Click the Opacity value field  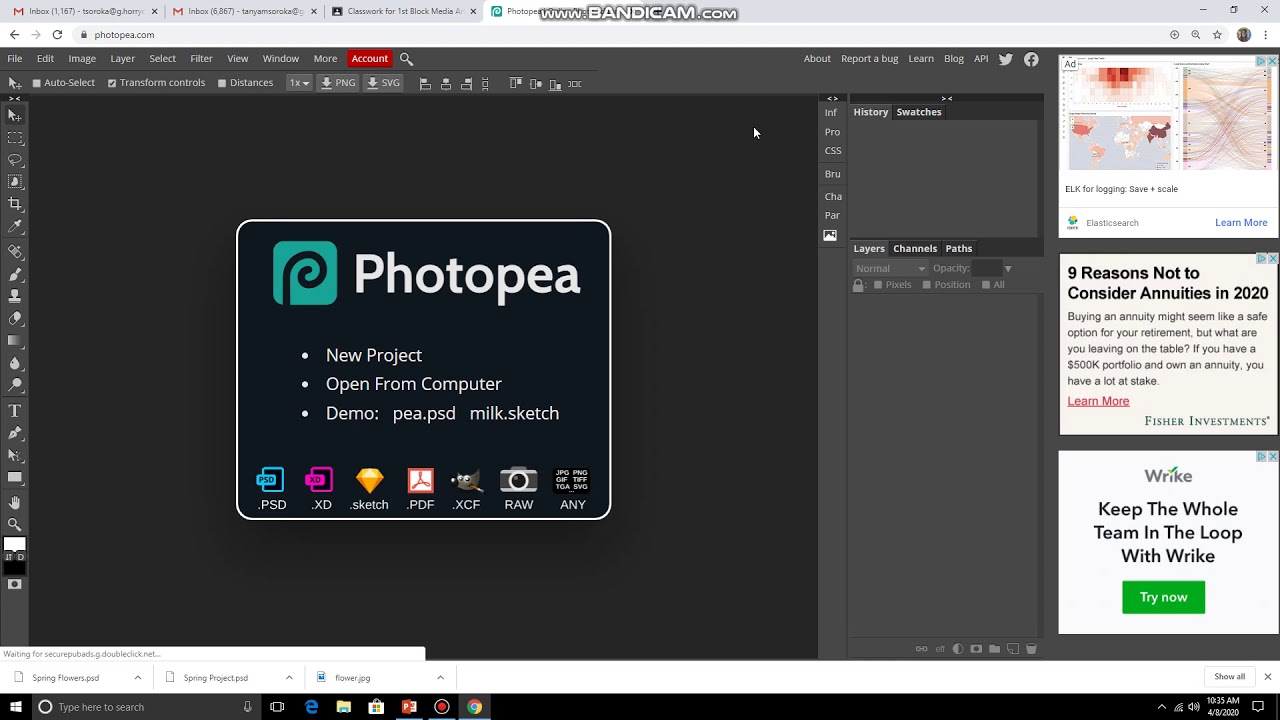click(986, 268)
